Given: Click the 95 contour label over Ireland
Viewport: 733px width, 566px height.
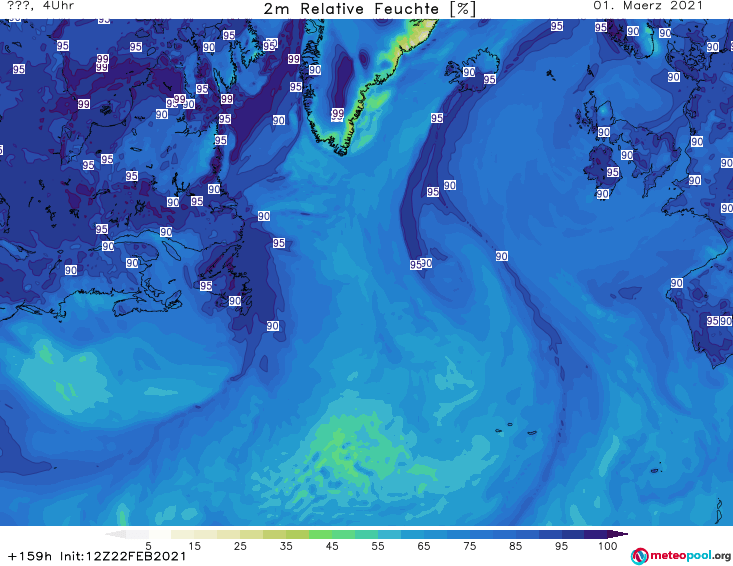Looking at the screenshot, I should click(x=613, y=172).
